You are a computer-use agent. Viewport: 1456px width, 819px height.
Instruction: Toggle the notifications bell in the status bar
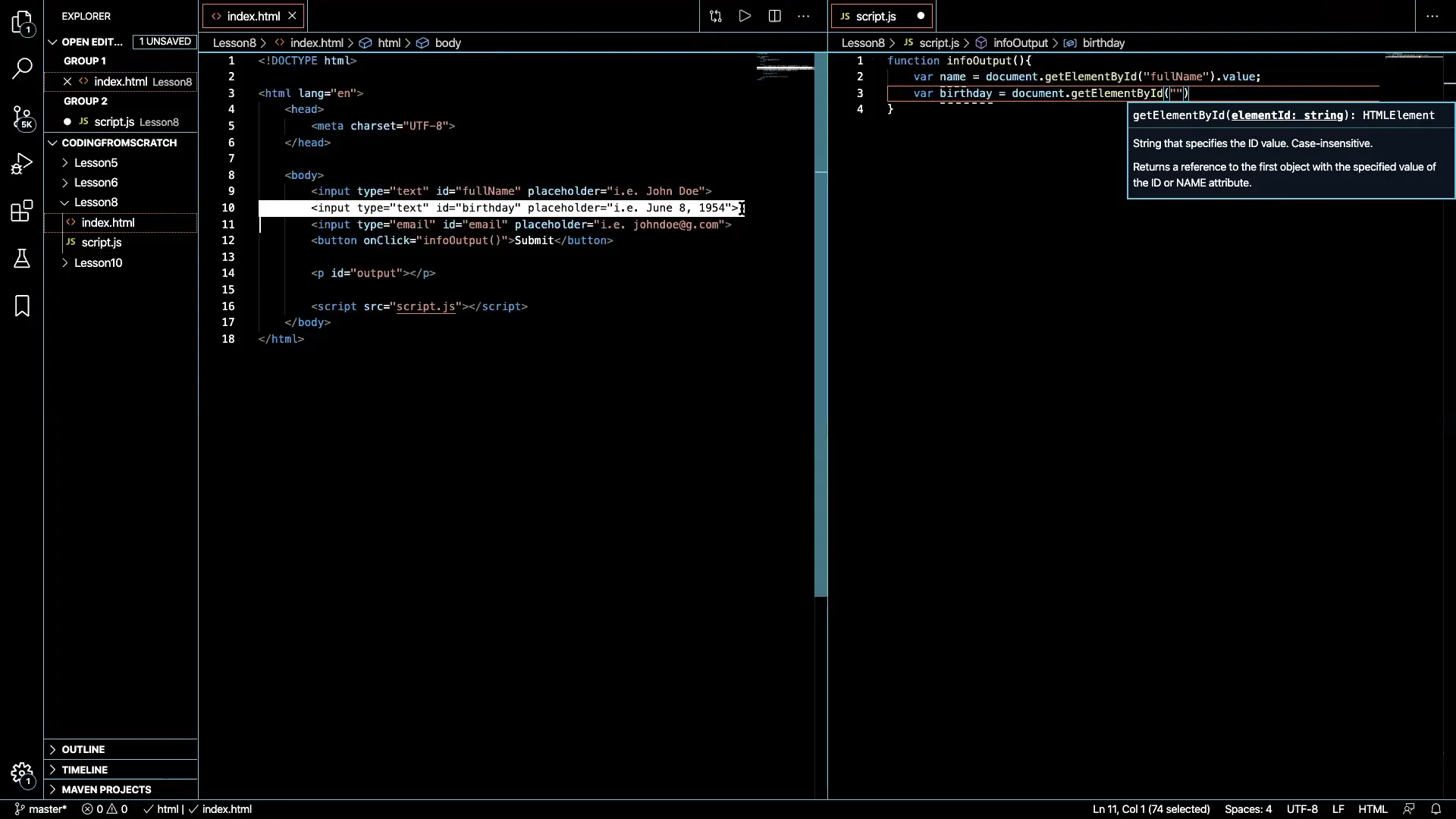[x=1437, y=809]
